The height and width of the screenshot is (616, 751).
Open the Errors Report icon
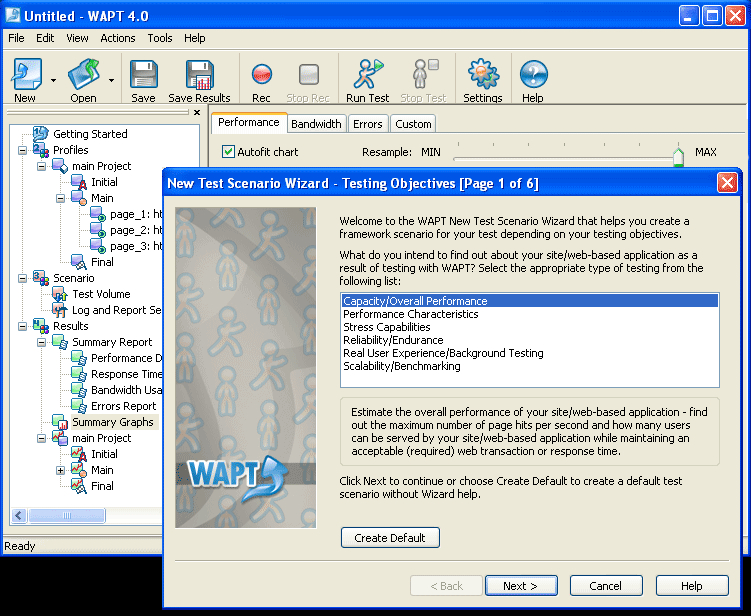click(x=79, y=406)
